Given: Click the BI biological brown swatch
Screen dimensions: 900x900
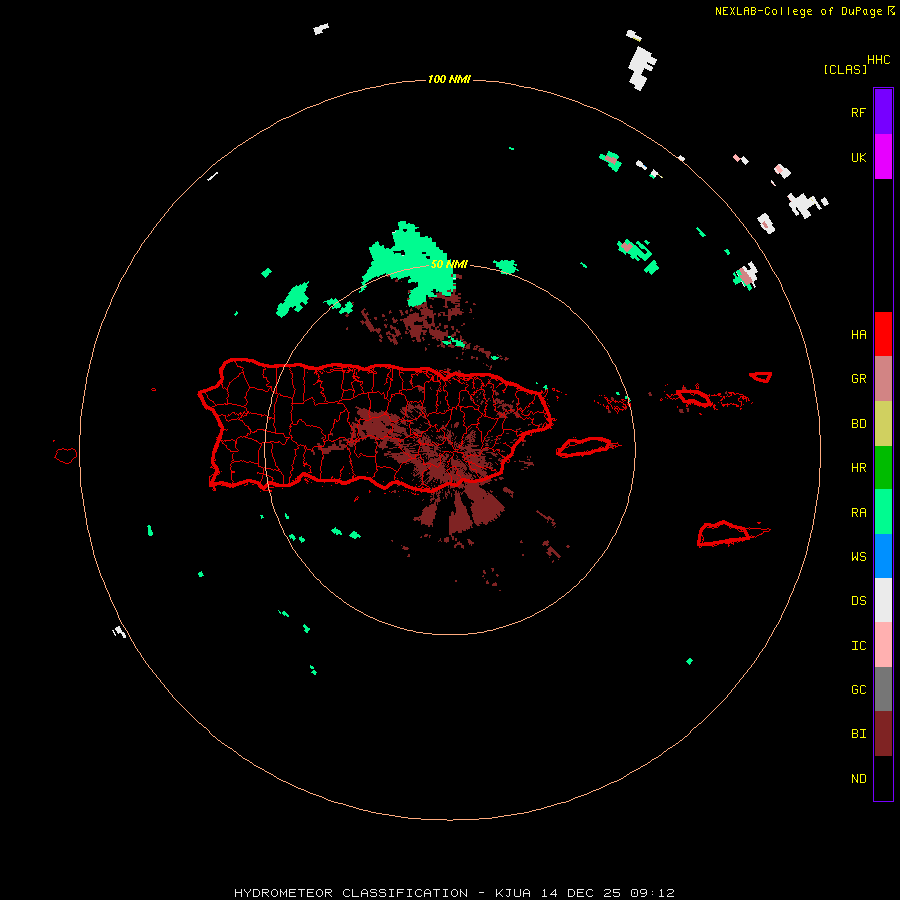Looking at the screenshot, I should (x=883, y=734).
